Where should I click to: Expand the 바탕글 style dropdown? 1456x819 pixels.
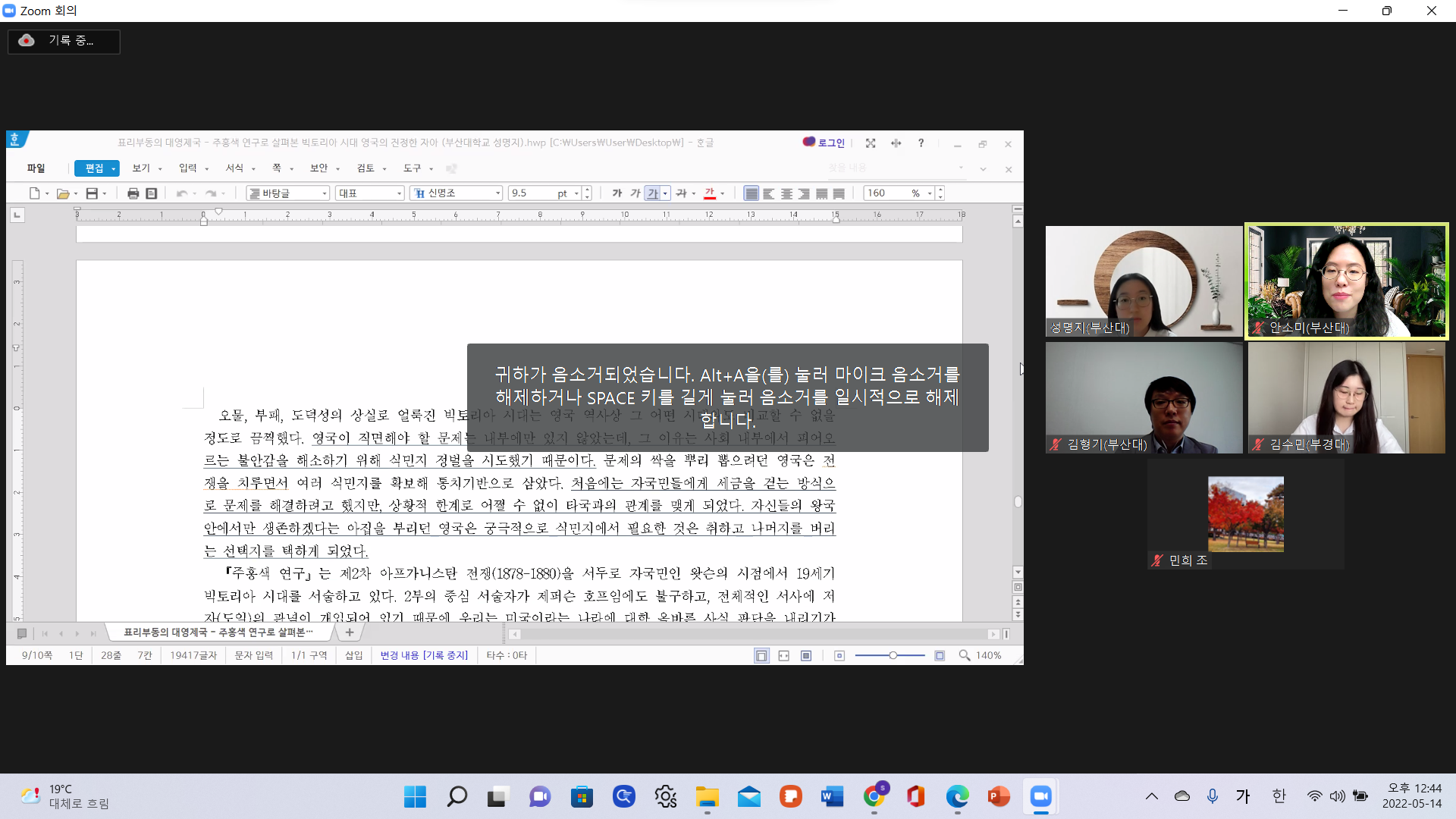point(325,193)
